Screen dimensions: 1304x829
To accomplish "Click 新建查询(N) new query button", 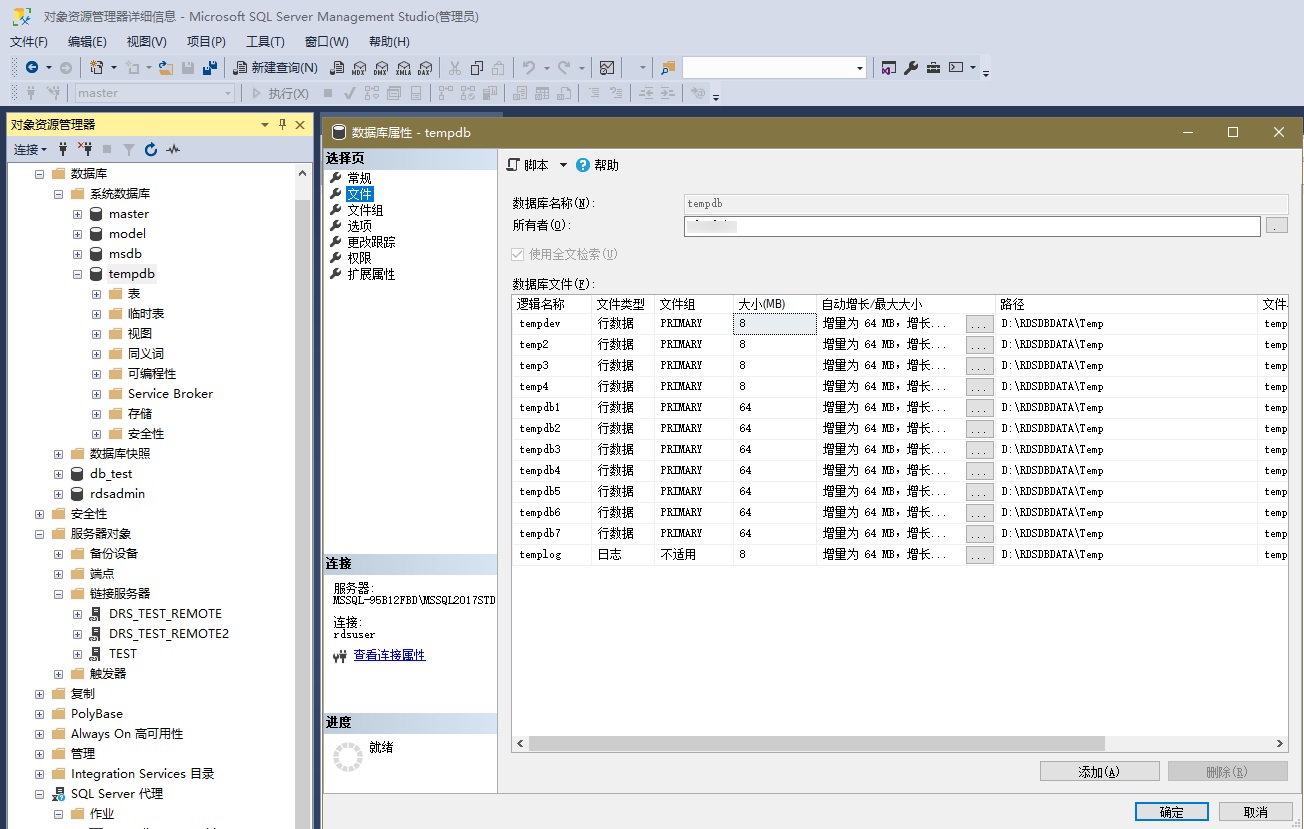I will tap(275, 68).
